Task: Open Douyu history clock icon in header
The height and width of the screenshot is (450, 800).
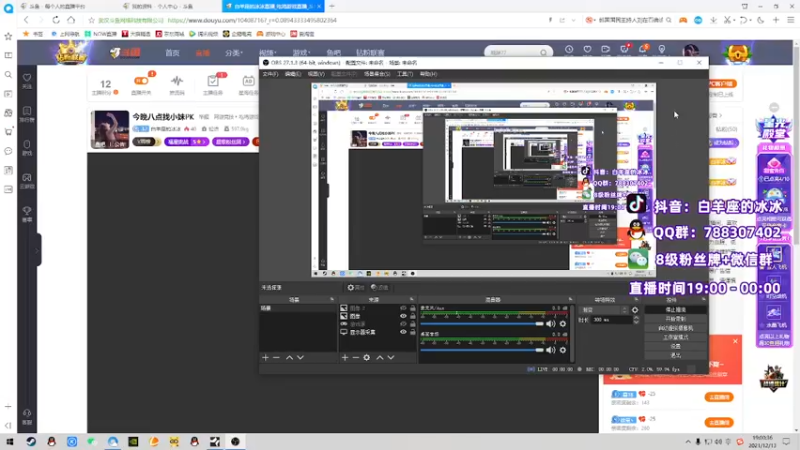Action: (x=569, y=49)
